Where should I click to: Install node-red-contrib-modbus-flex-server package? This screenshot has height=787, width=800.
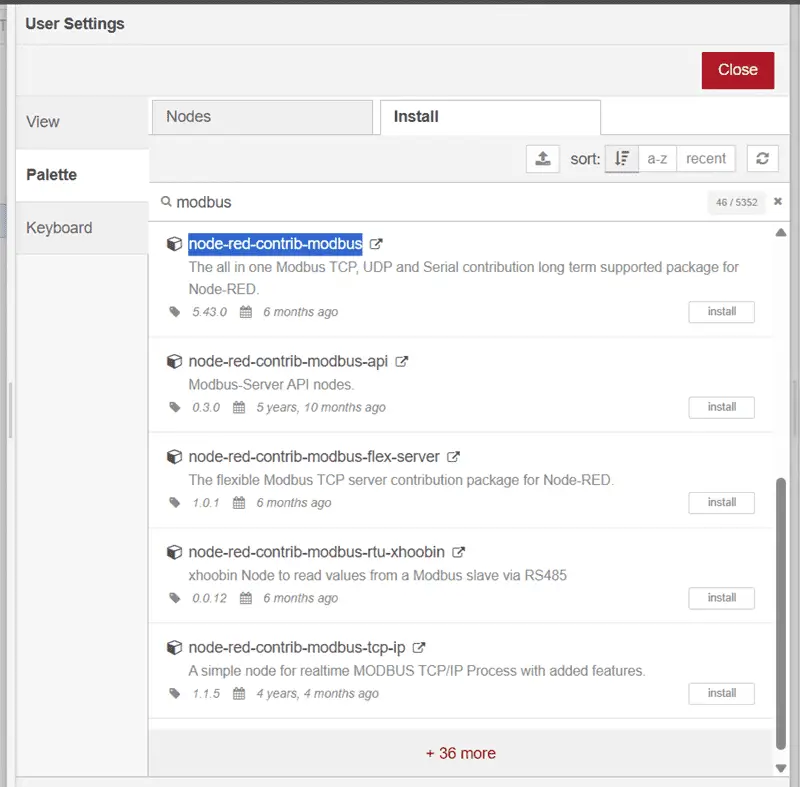(721, 502)
